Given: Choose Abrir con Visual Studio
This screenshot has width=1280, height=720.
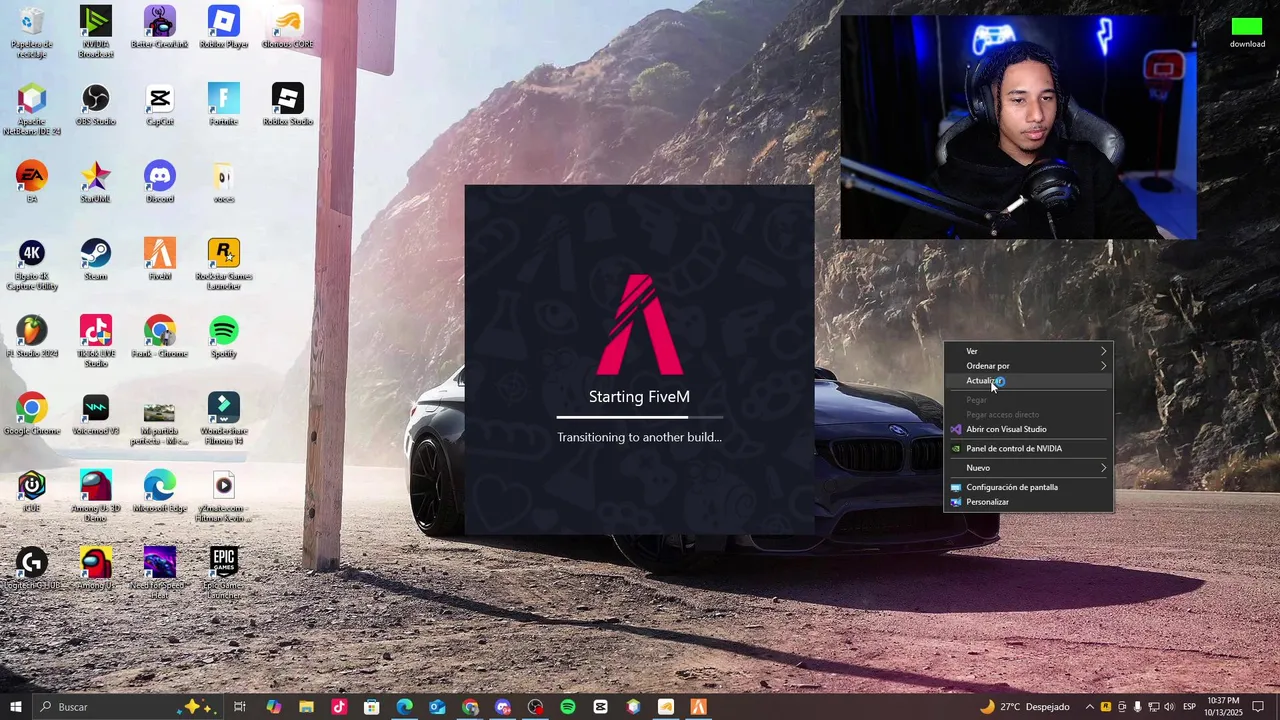Looking at the screenshot, I should [x=1029, y=429].
